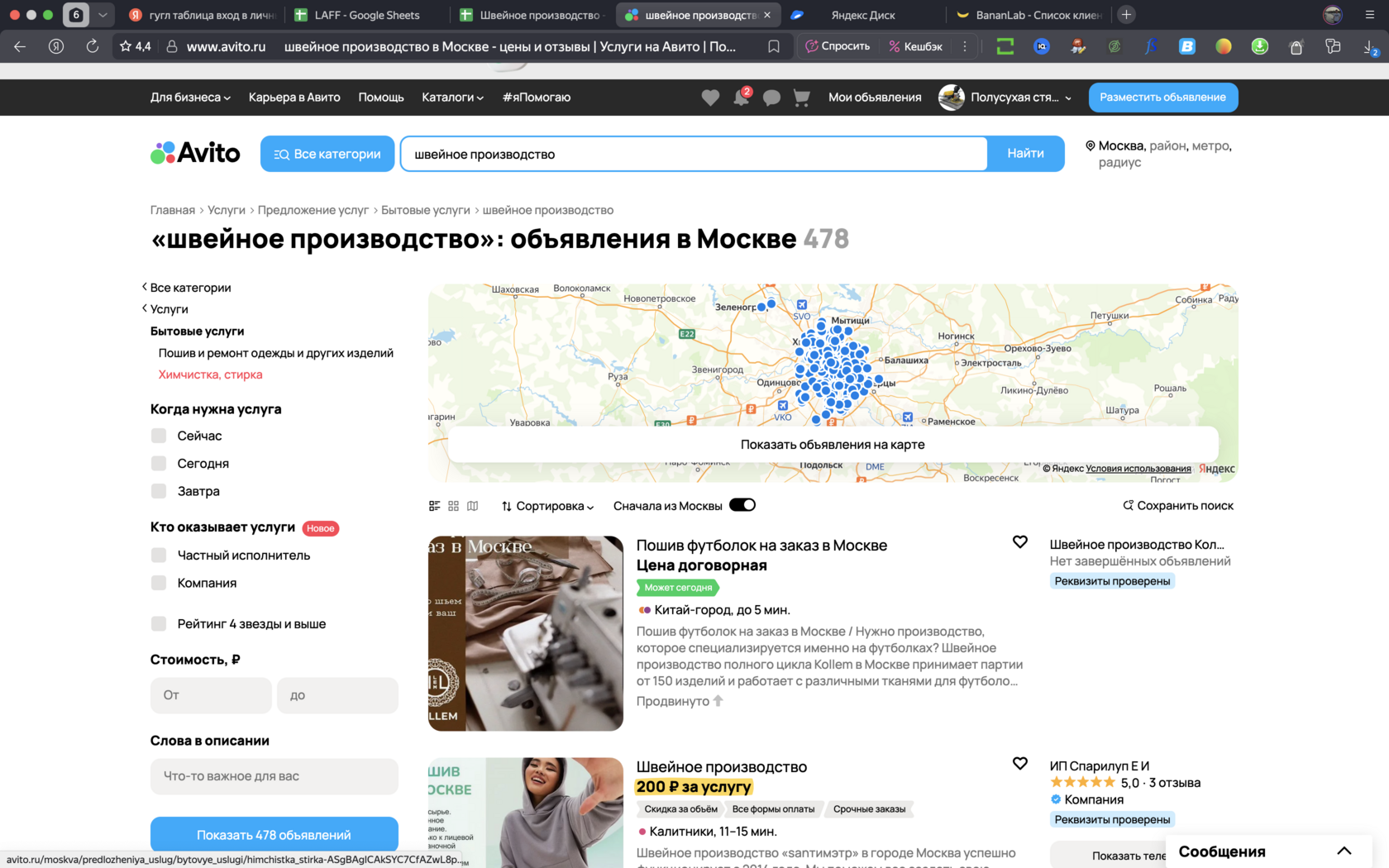The width and height of the screenshot is (1389, 868).
Task: Click the user avatar picture in Avito header
Action: (952, 98)
